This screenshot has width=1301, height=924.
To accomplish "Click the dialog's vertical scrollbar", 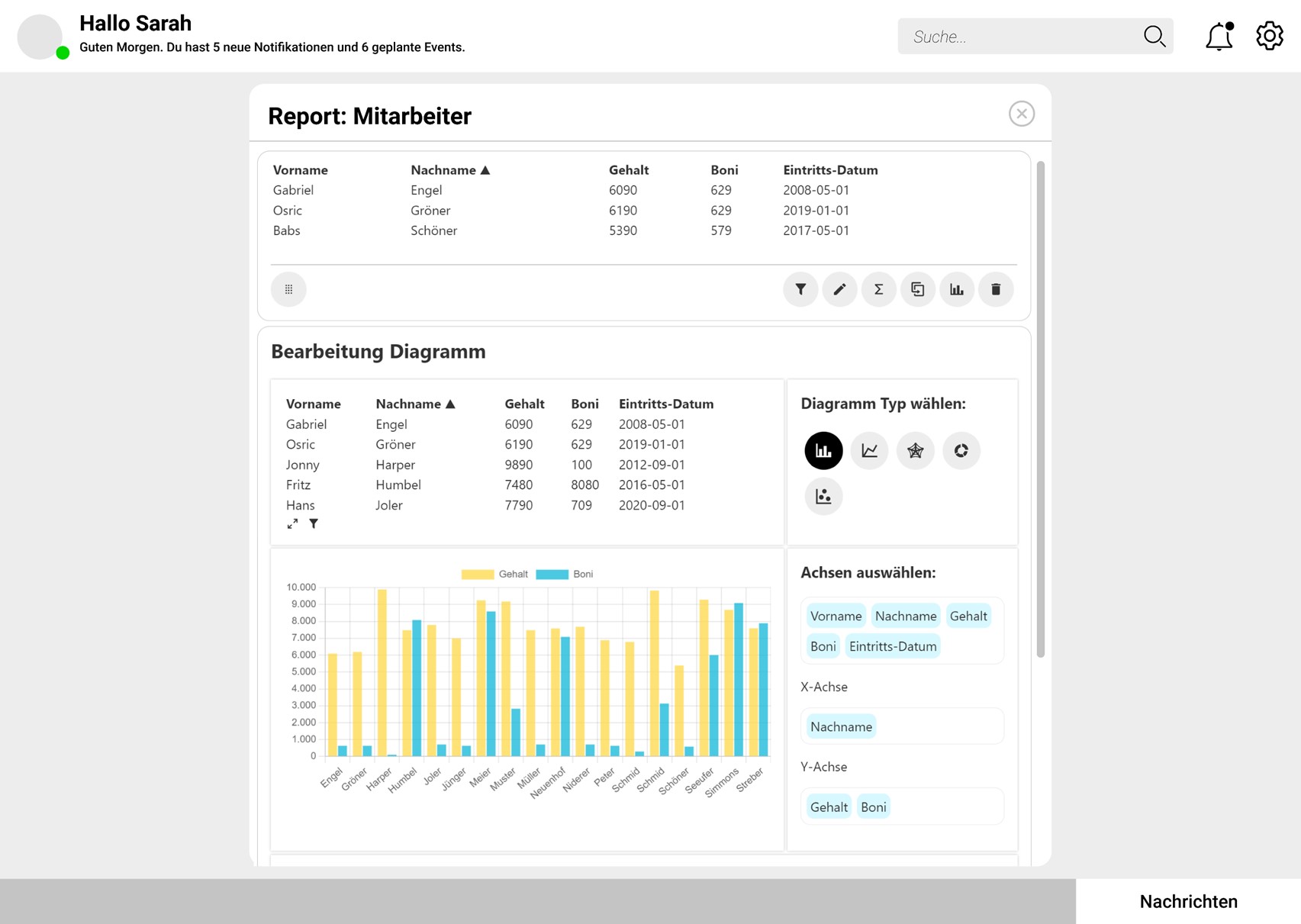I will 1040,409.
